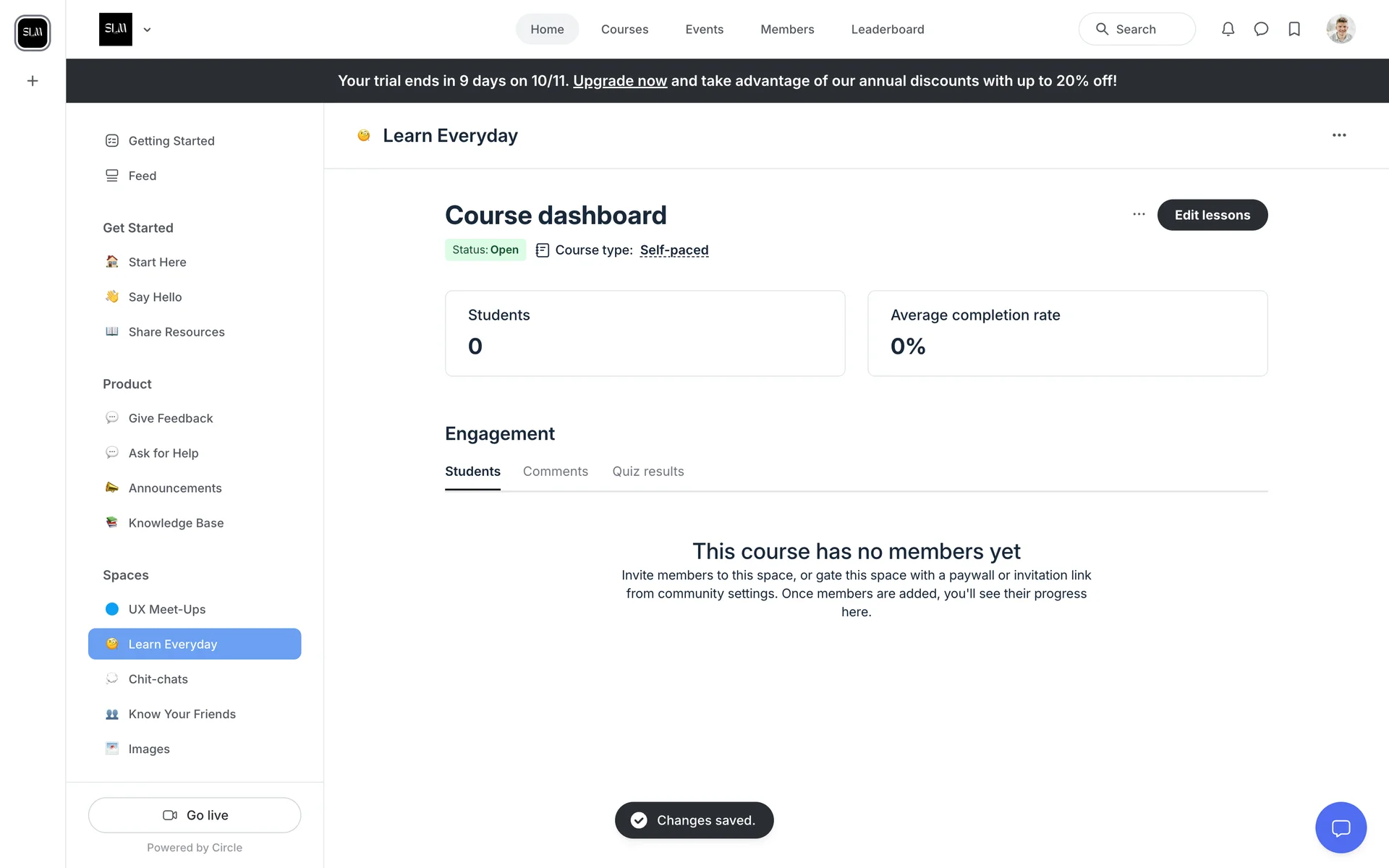Click the Go live button
Image resolution: width=1389 pixels, height=868 pixels.
195,815
